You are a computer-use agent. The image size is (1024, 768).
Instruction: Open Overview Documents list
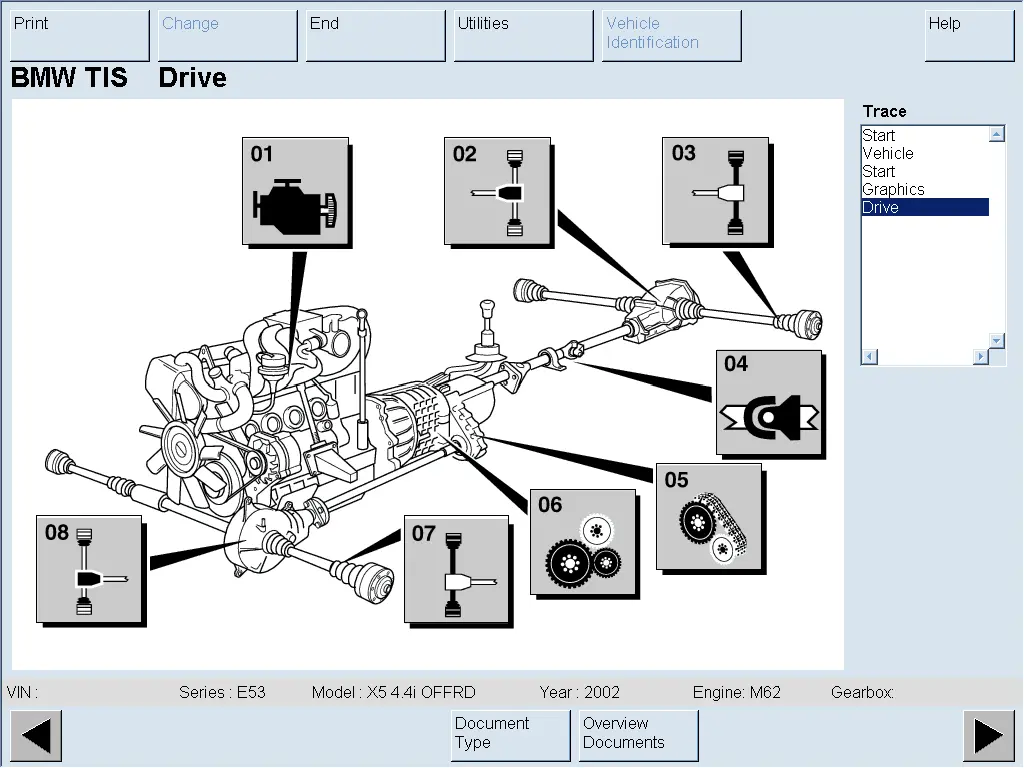(x=638, y=735)
